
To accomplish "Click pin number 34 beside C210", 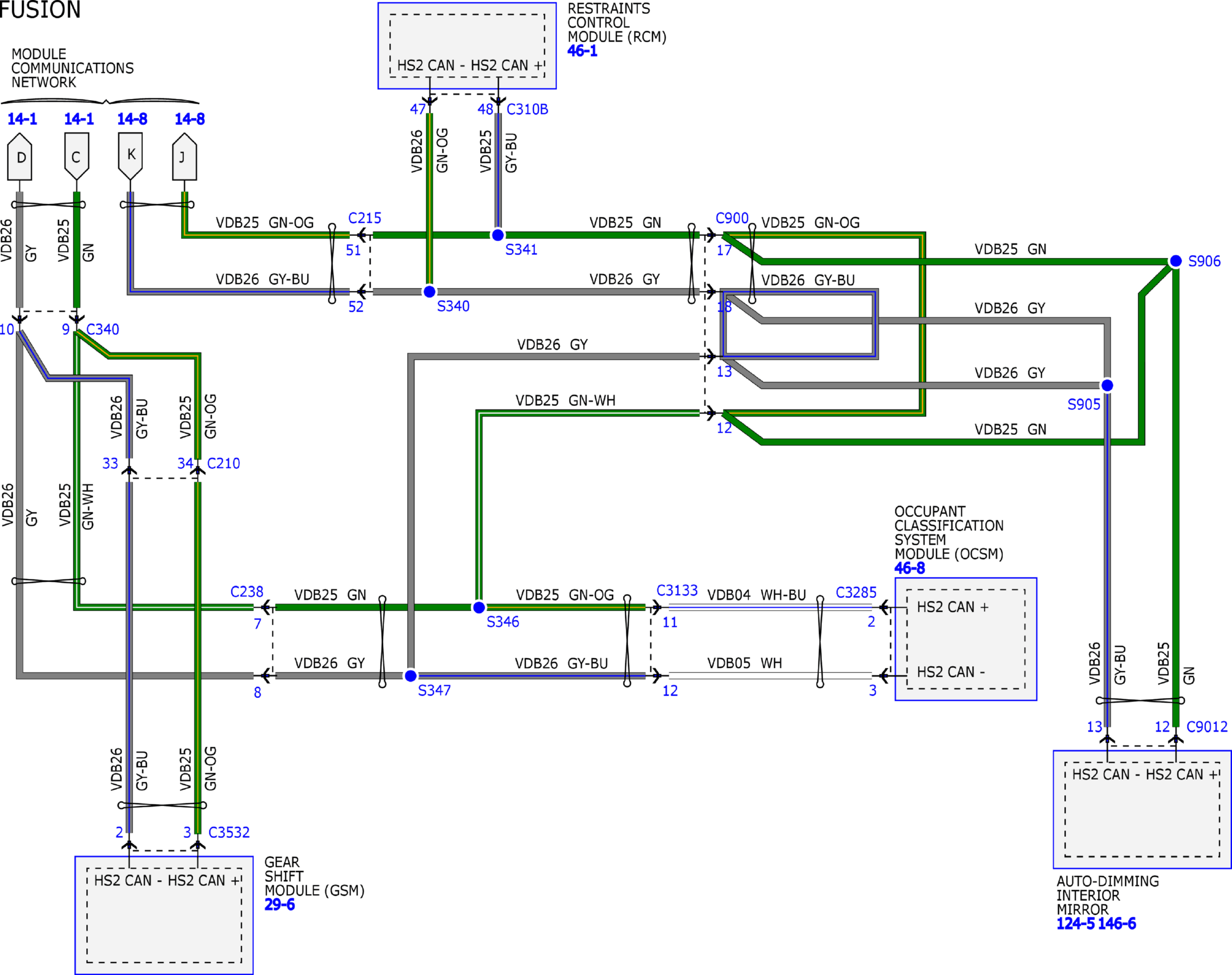I will point(185,464).
